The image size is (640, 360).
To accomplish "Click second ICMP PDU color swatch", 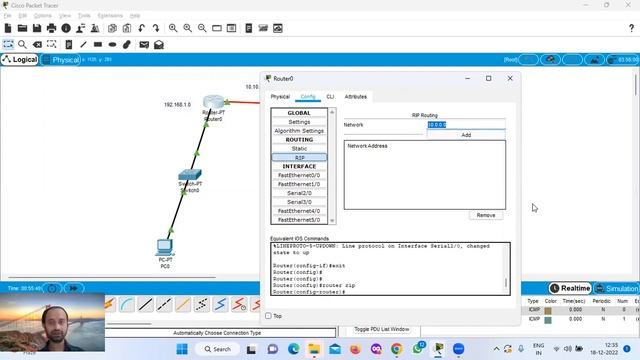I will 548,320.
